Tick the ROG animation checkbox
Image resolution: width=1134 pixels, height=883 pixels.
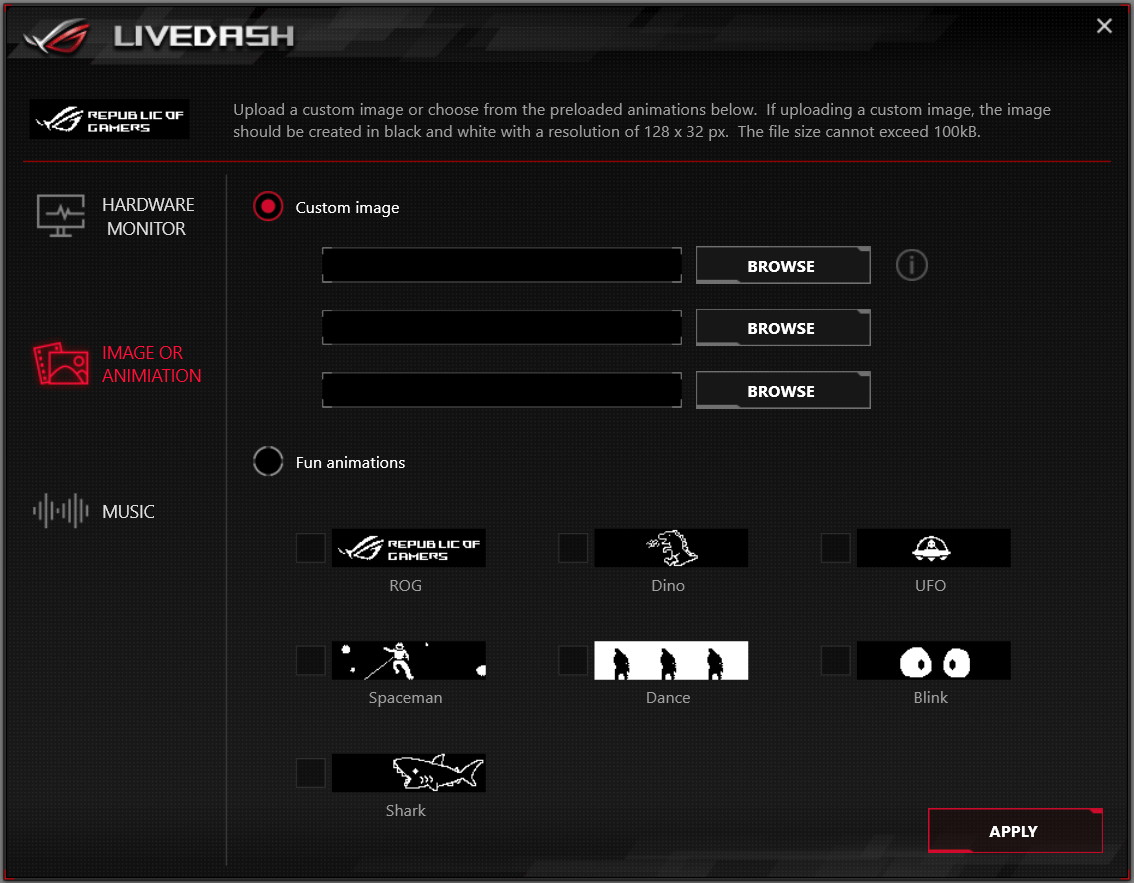pos(311,548)
